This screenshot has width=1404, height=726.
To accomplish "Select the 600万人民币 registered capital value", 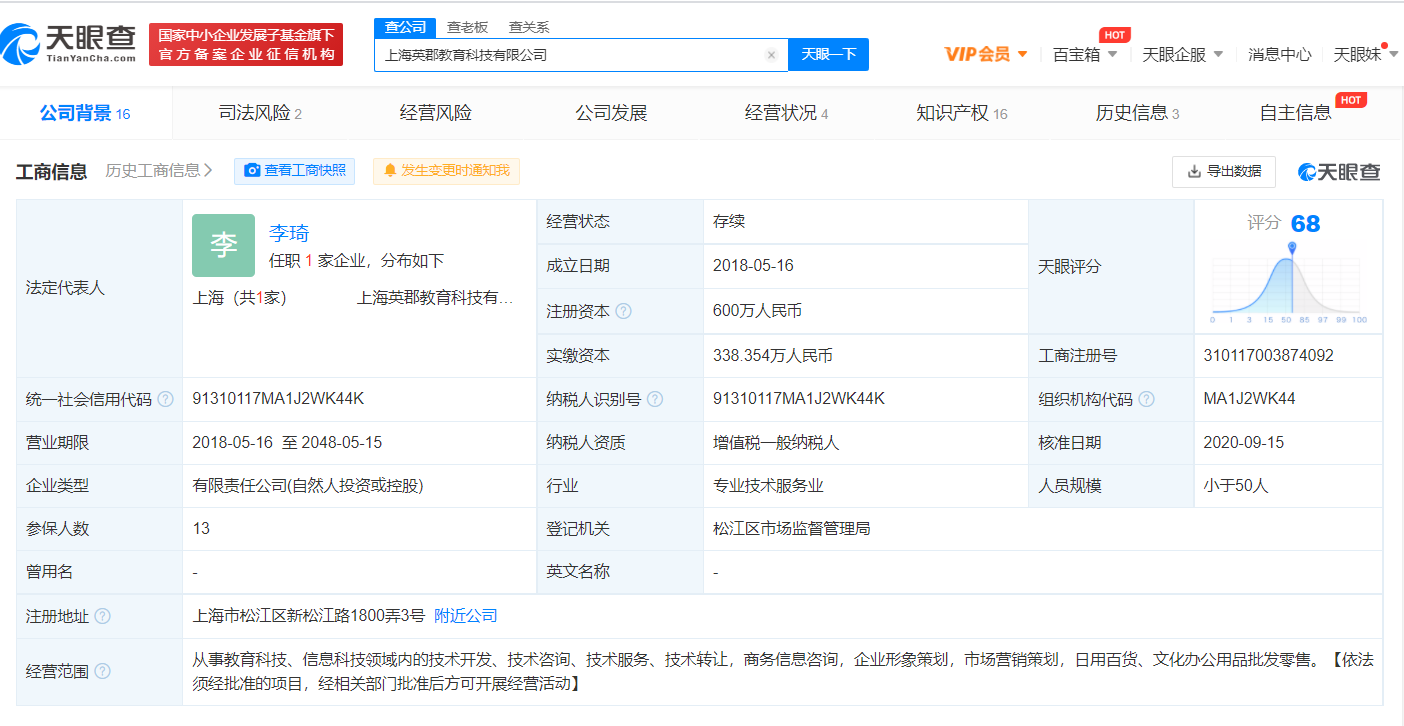I will point(757,311).
